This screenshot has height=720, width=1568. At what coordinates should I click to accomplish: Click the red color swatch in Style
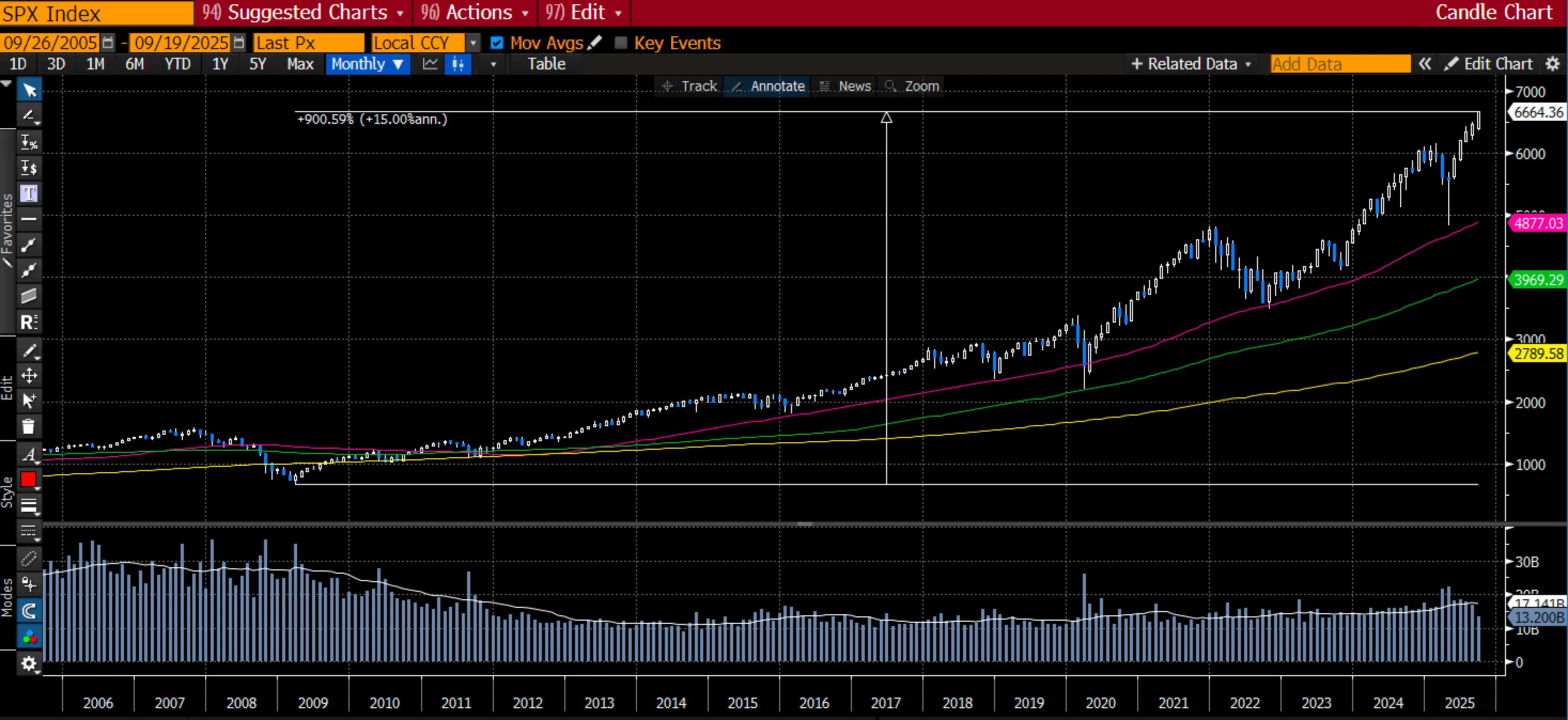(x=29, y=479)
